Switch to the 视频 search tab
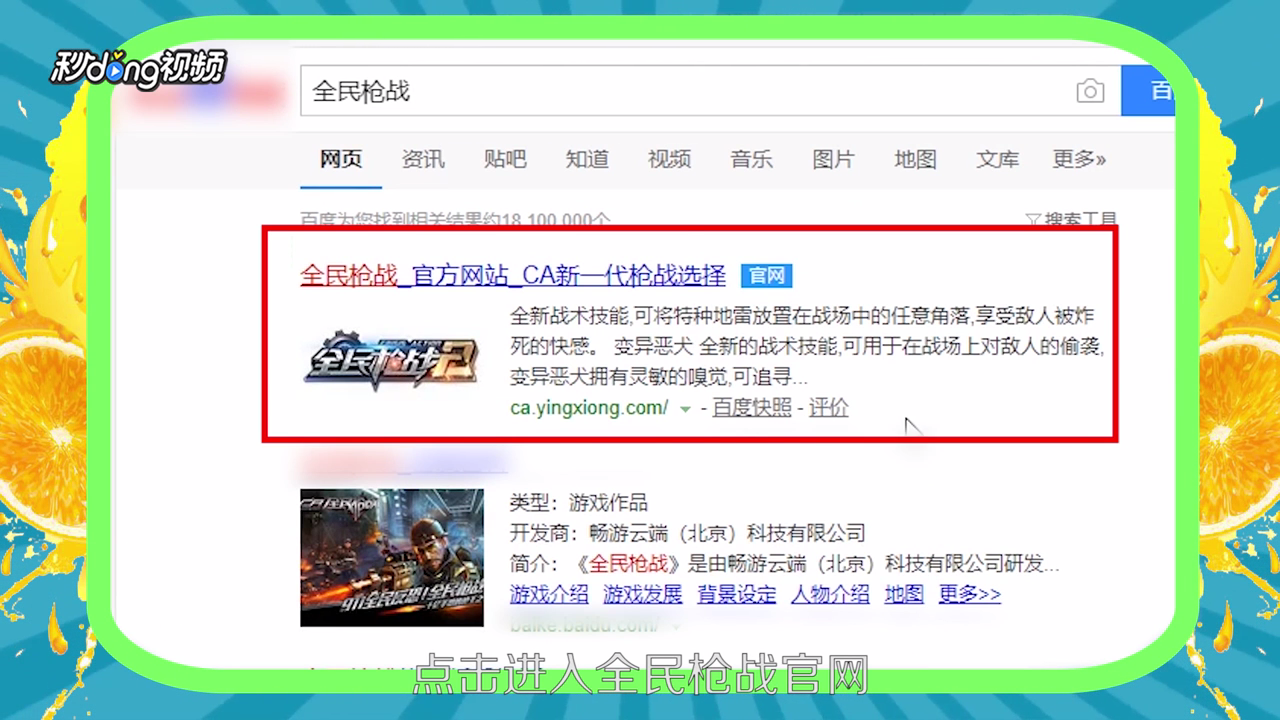This screenshot has width=1280, height=720. click(668, 160)
